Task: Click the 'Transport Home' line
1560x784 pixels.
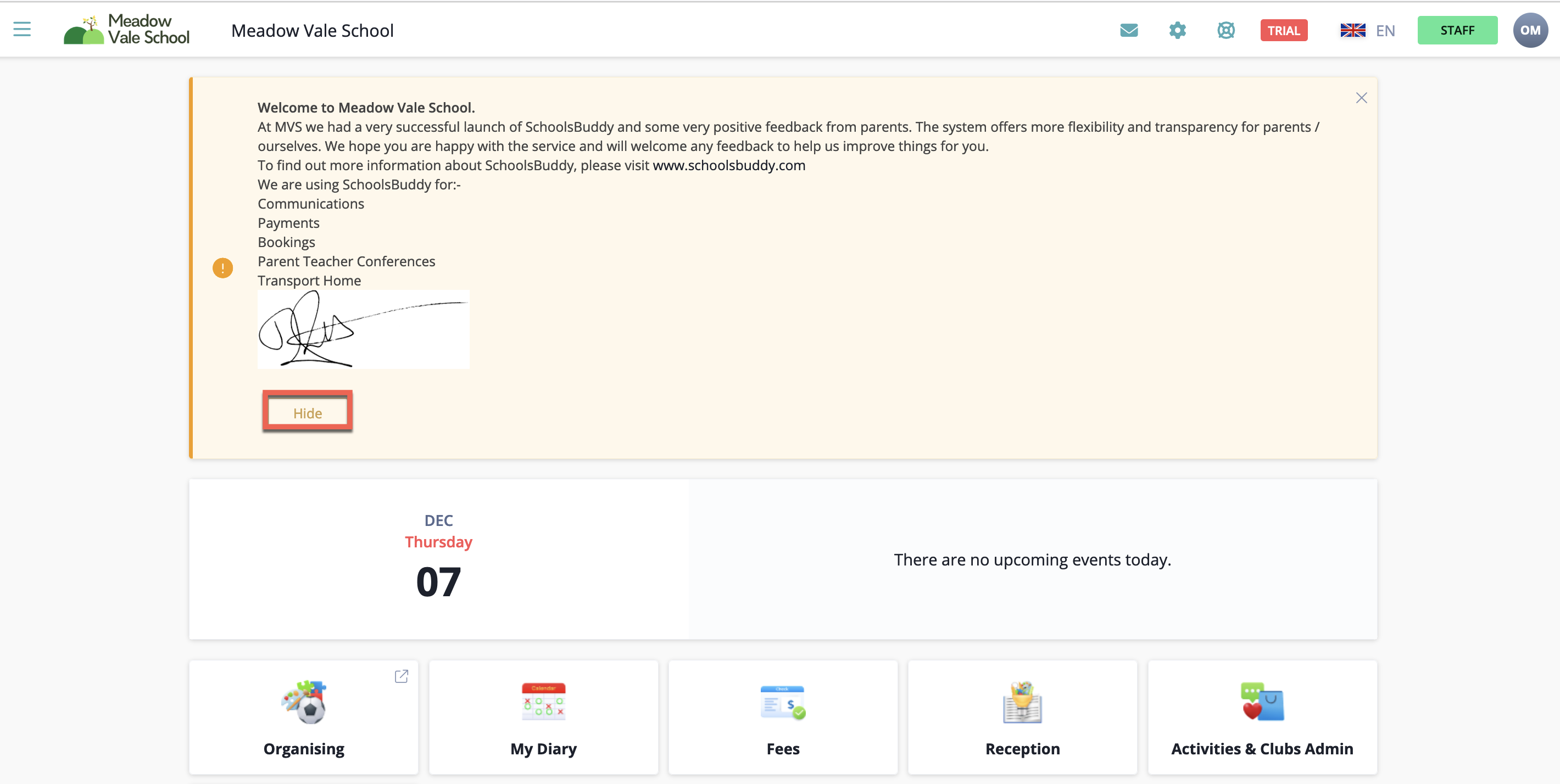Action: coord(309,281)
